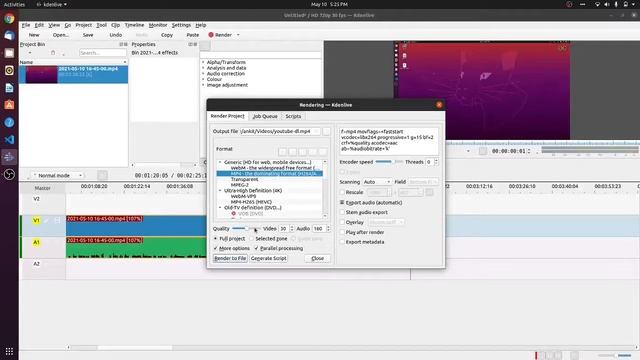Toggle Parallel processing checkbox

point(256,248)
